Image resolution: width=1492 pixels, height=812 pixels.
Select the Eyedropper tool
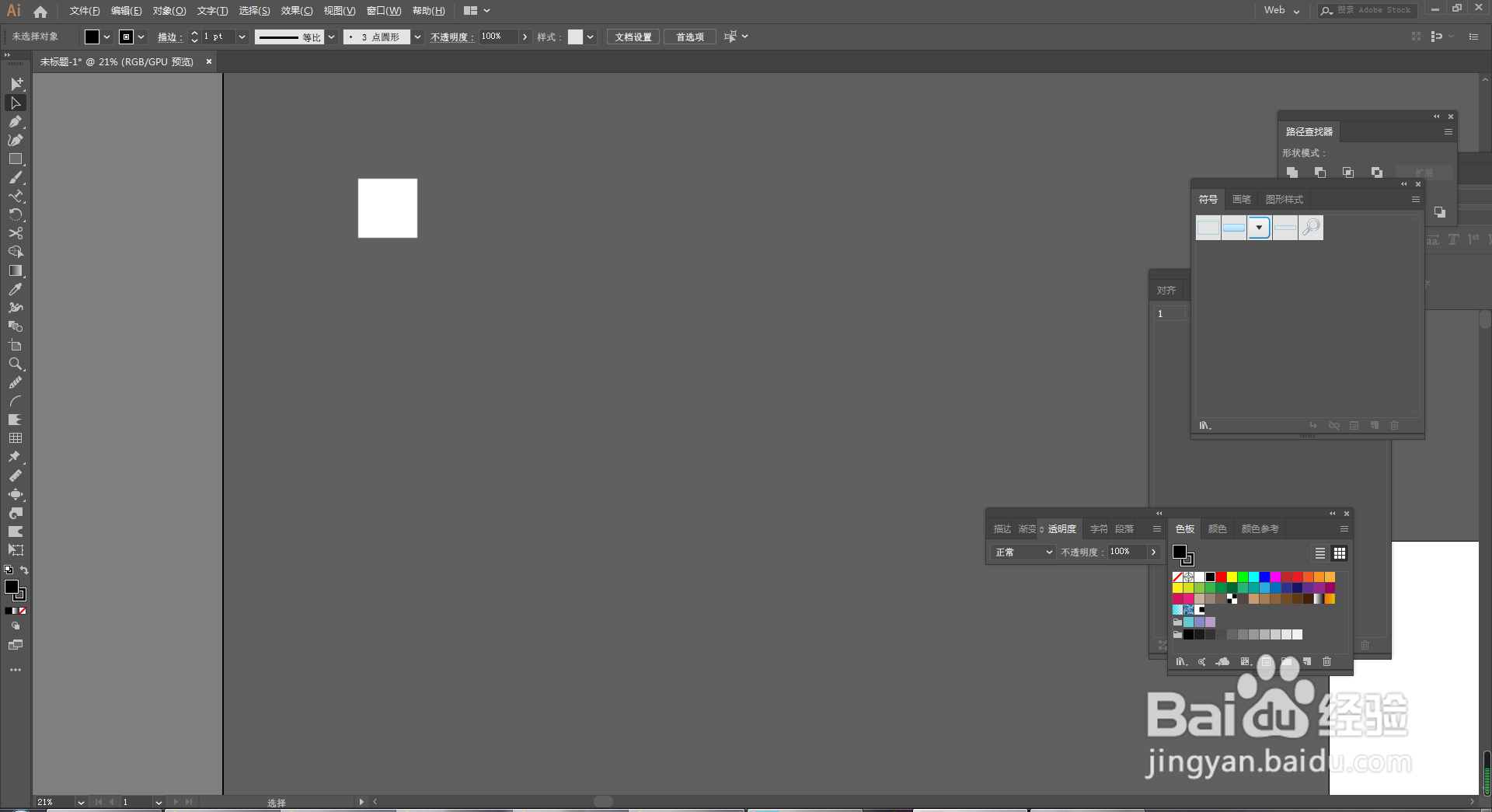click(x=16, y=289)
